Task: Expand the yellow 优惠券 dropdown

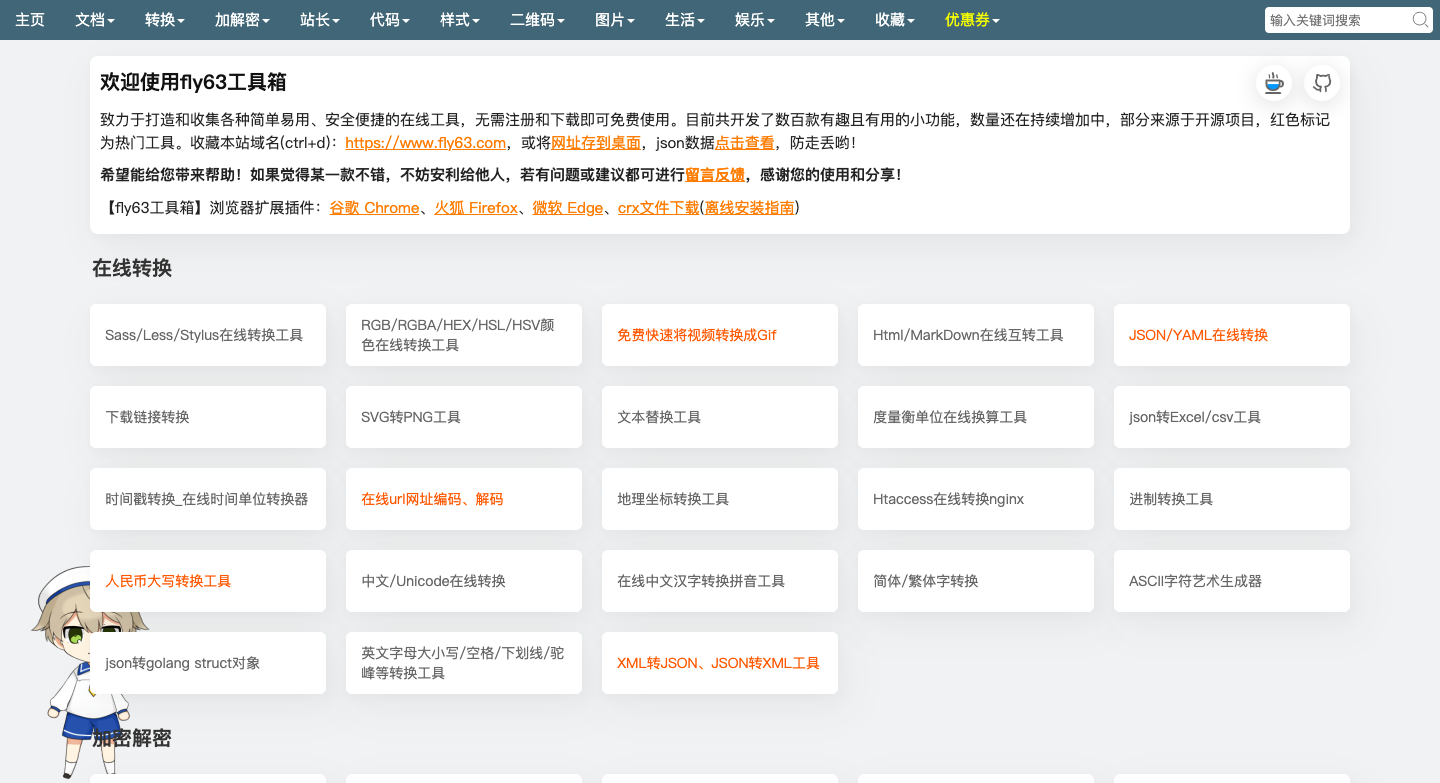Action: pos(972,19)
